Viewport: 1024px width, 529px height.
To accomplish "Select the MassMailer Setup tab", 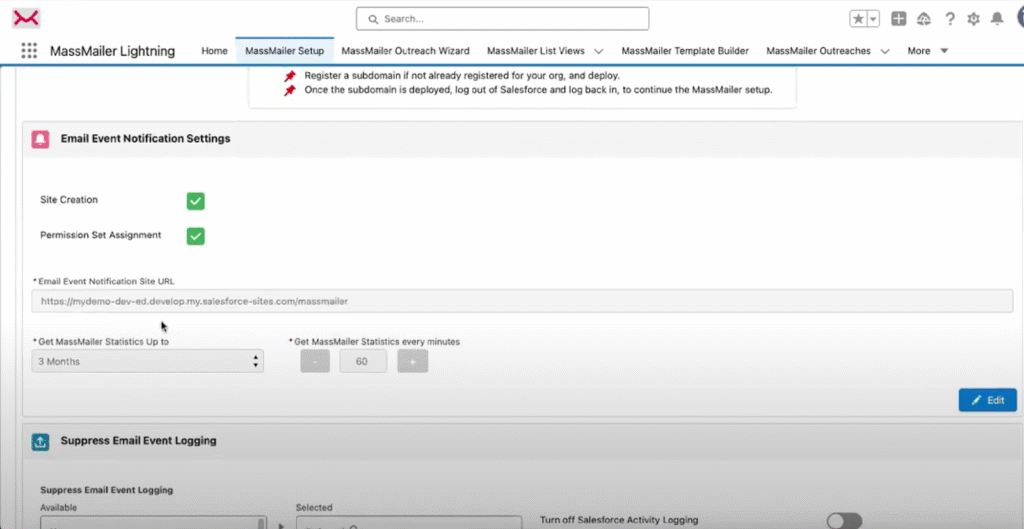I will [x=285, y=51].
